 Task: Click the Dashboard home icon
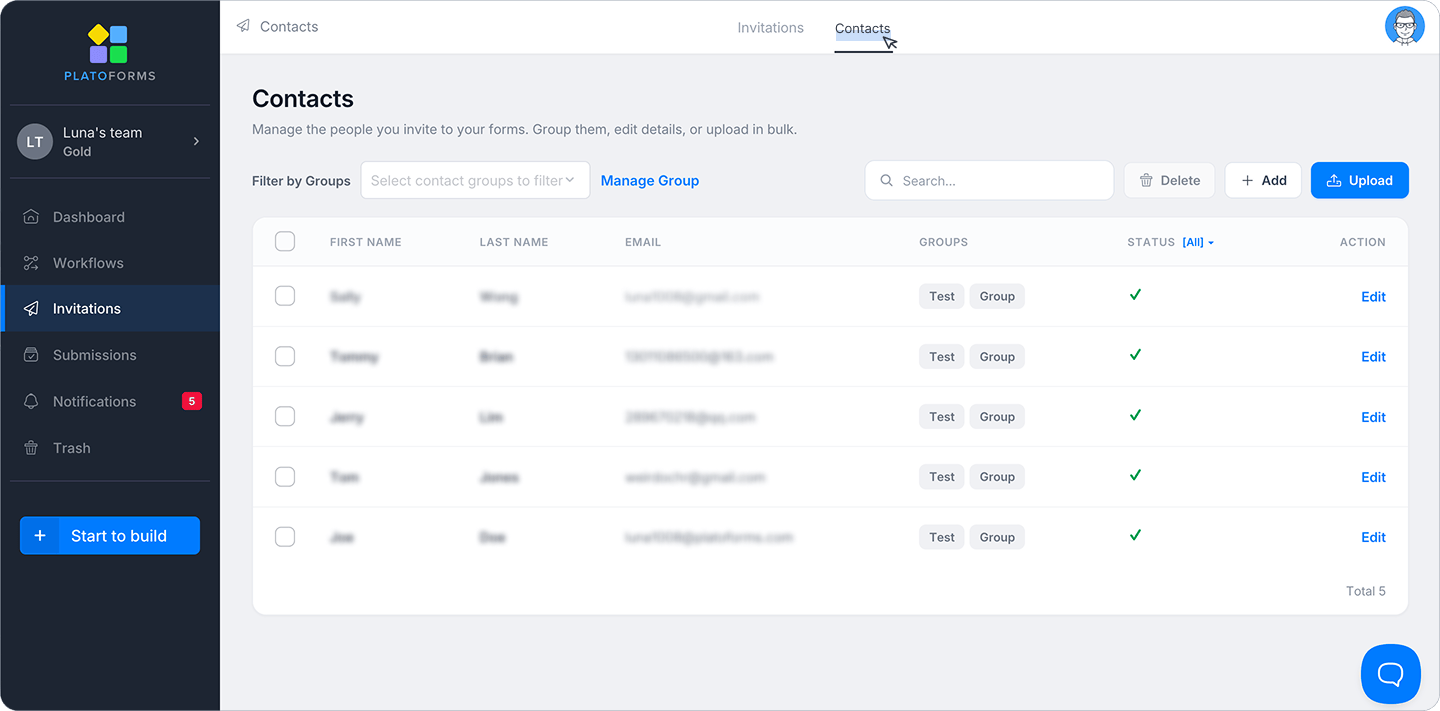[31, 217]
